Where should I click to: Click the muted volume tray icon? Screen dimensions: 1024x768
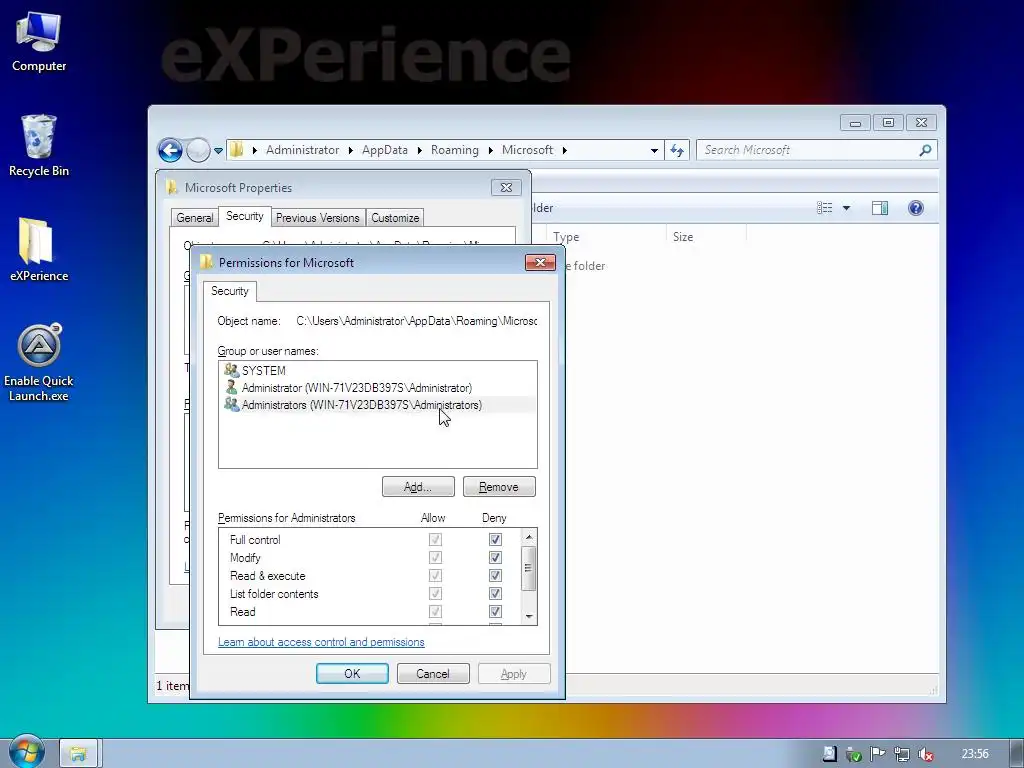(925, 754)
